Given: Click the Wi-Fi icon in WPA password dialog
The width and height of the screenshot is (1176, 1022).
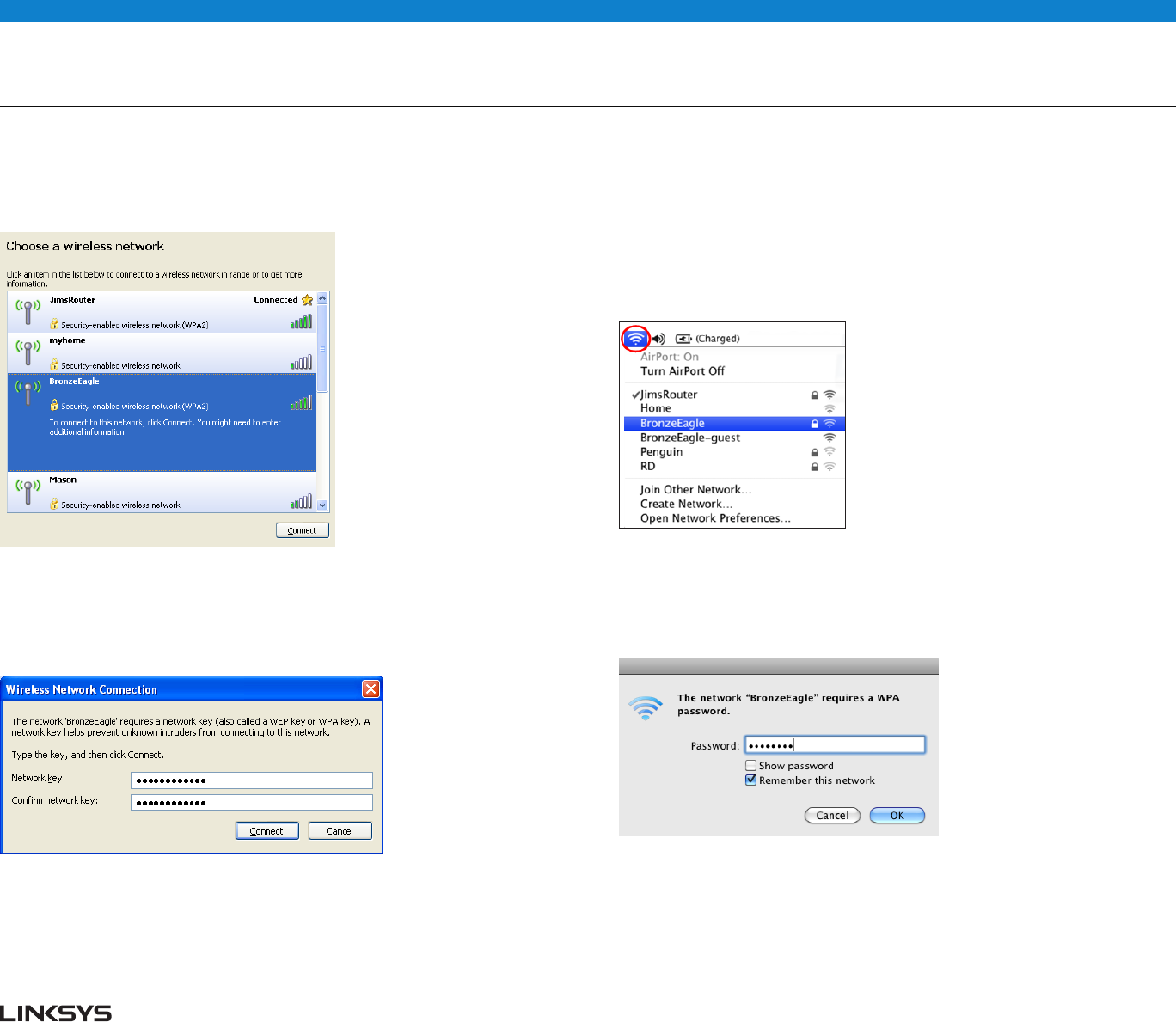Looking at the screenshot, I should click(x=646, y=708).
